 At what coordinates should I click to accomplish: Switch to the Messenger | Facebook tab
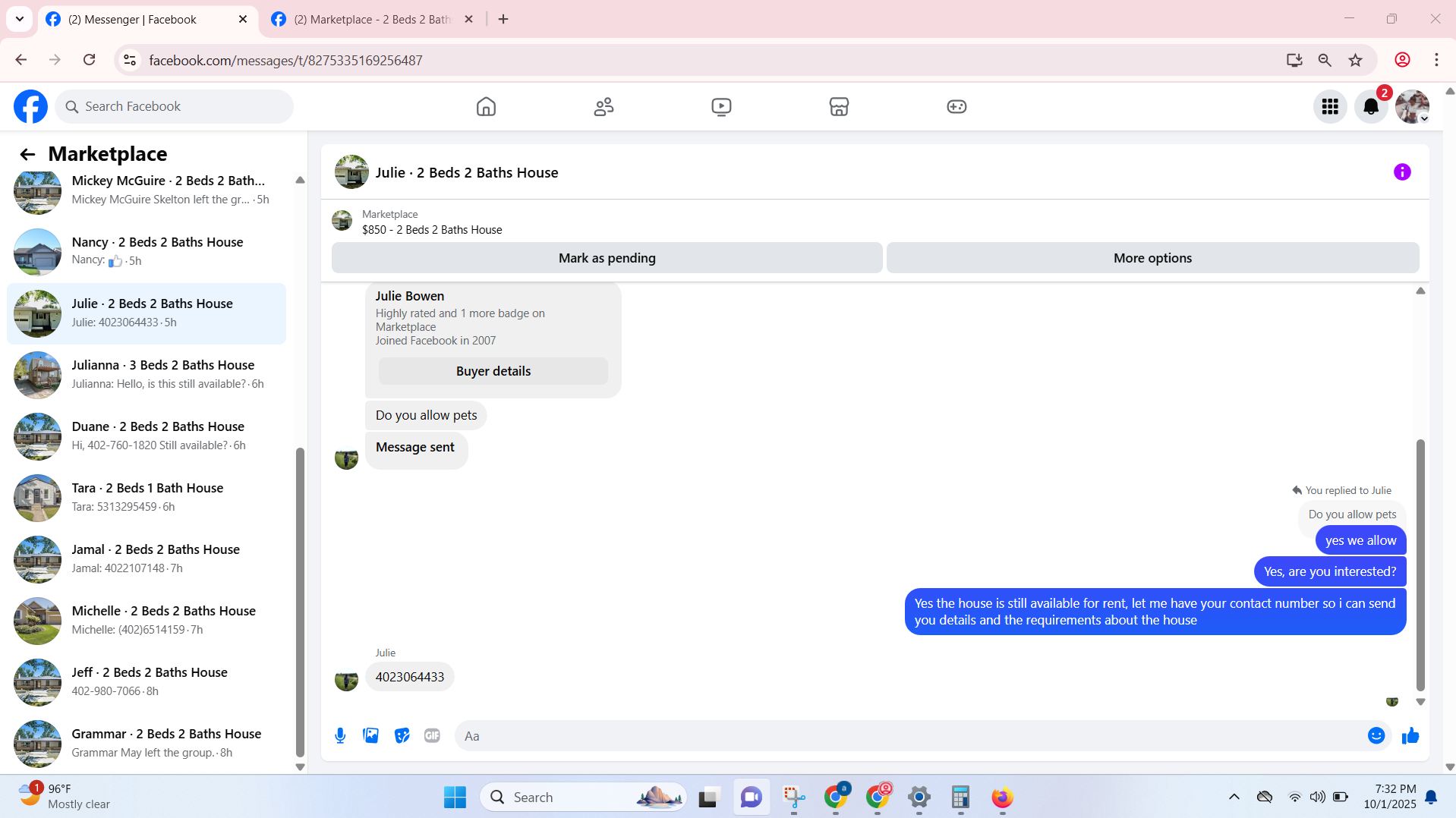click(x=147, y=20)
